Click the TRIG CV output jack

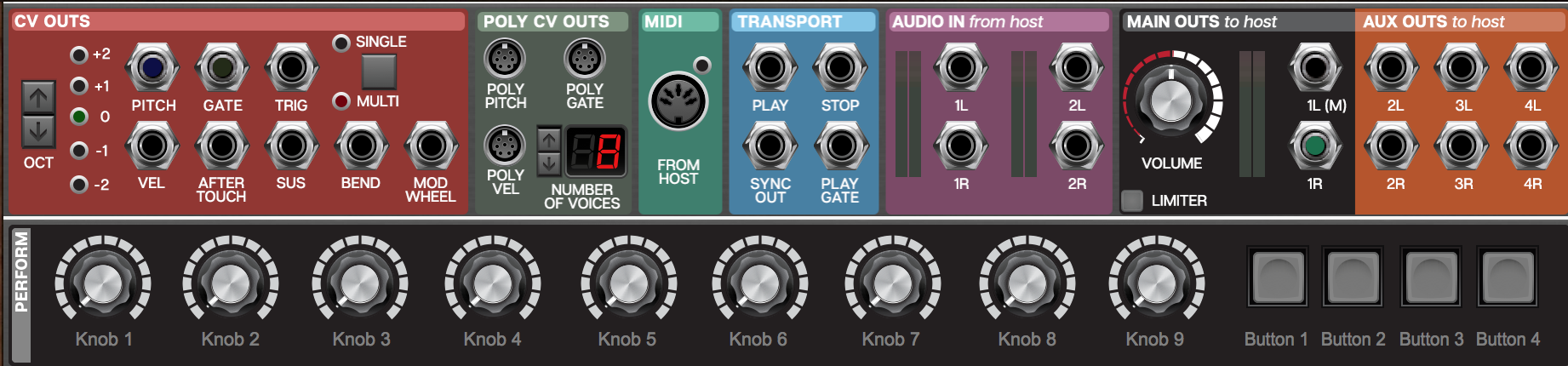click(292, 67)
